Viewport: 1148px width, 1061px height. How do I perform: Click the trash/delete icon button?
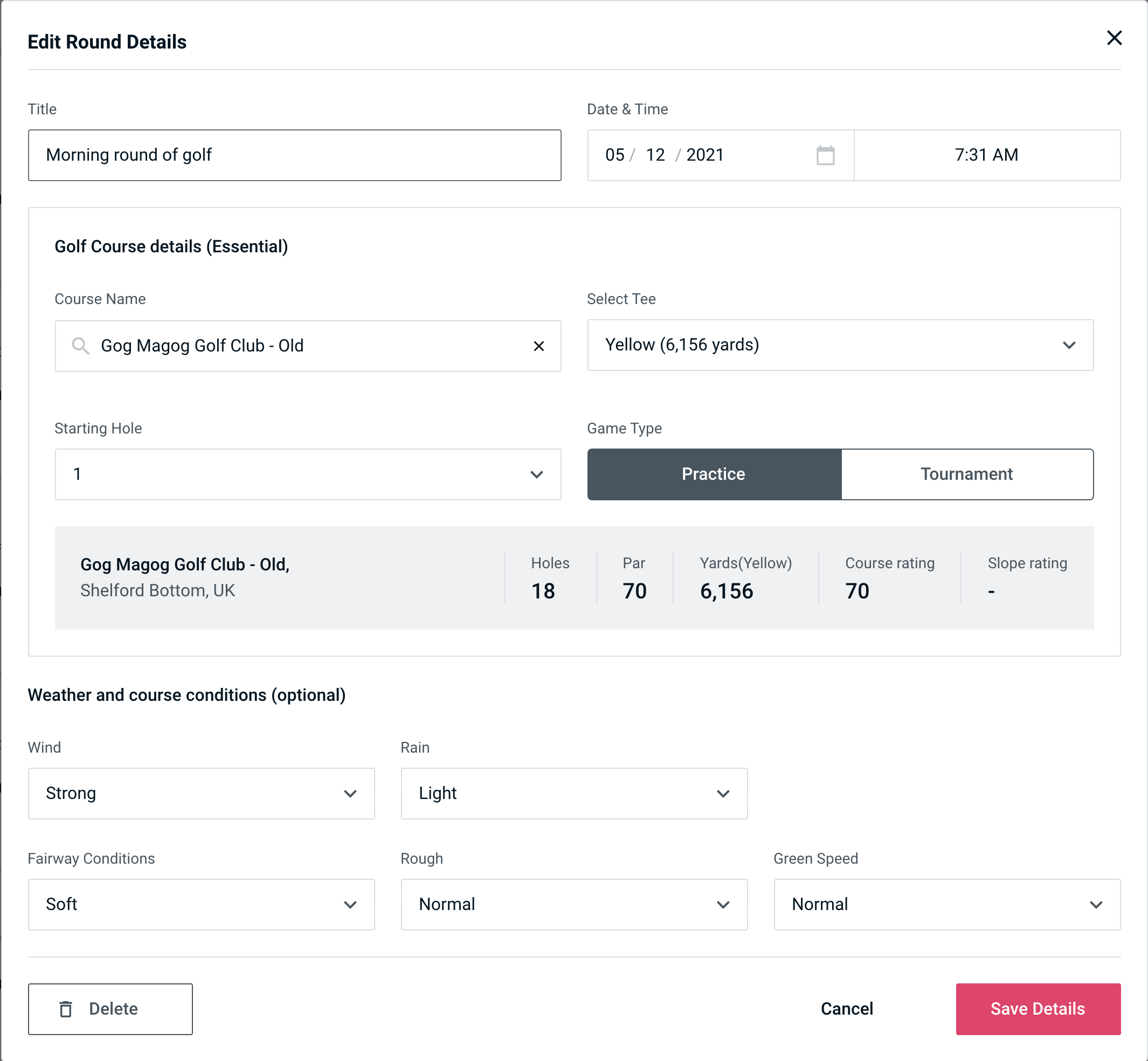coord(68,1009)
